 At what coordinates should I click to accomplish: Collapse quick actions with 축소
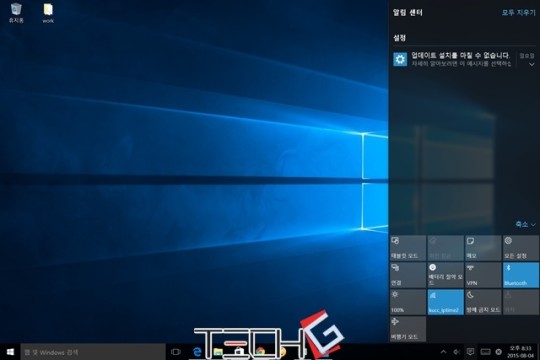[x=525, y=224]
